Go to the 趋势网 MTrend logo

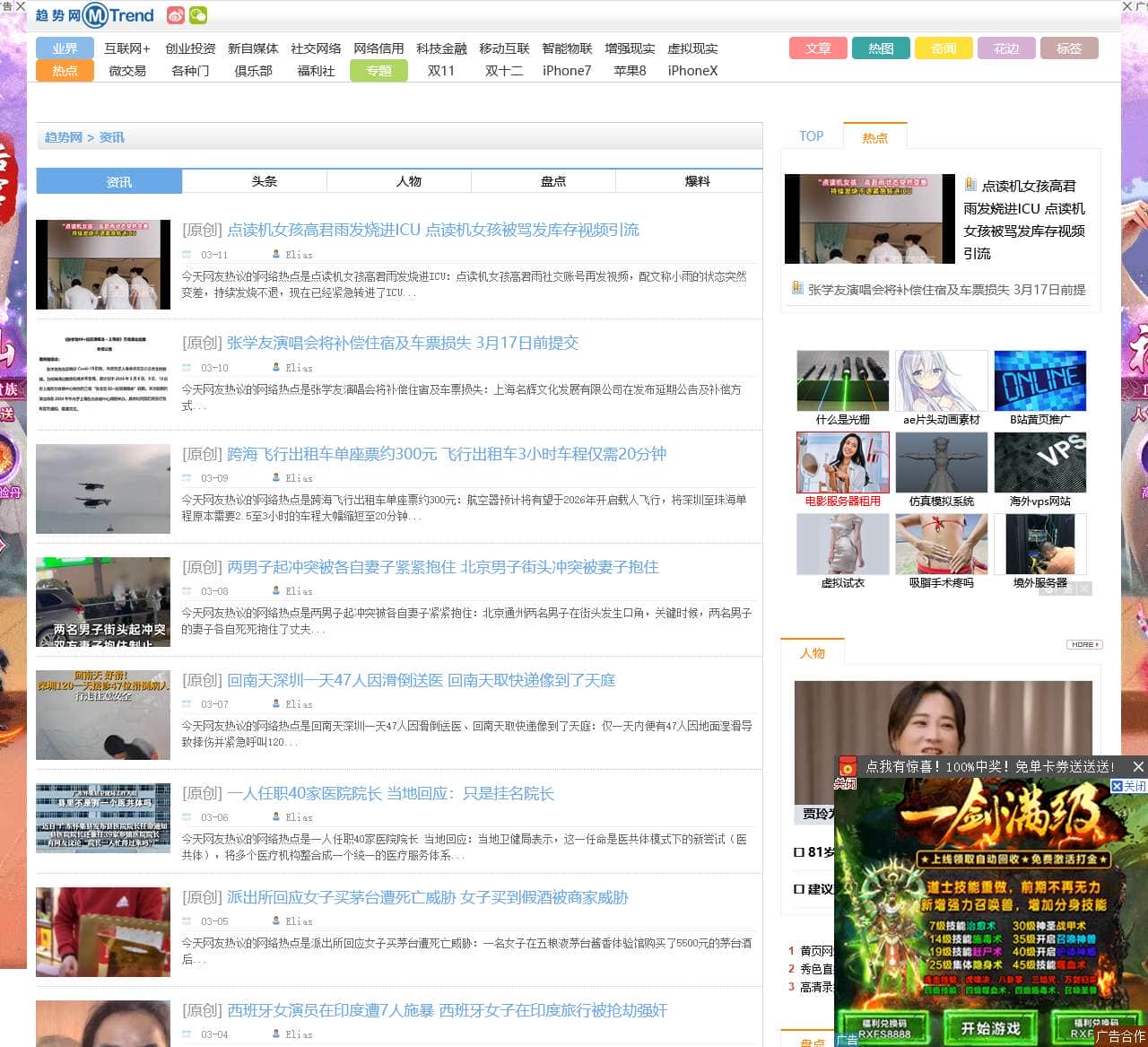[94, 15]
